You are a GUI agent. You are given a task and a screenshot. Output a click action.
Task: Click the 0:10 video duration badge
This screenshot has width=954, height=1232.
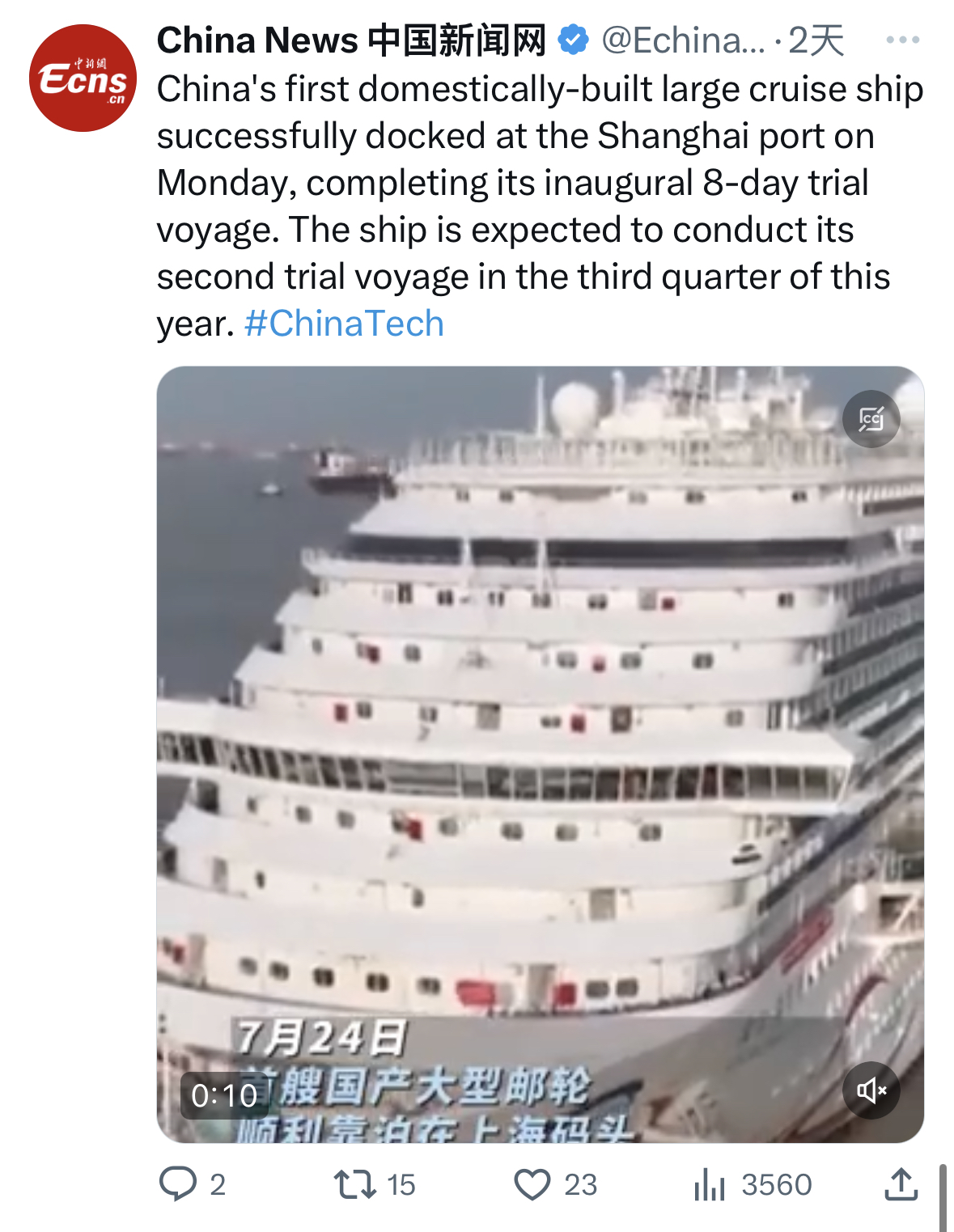point(224,1095)
